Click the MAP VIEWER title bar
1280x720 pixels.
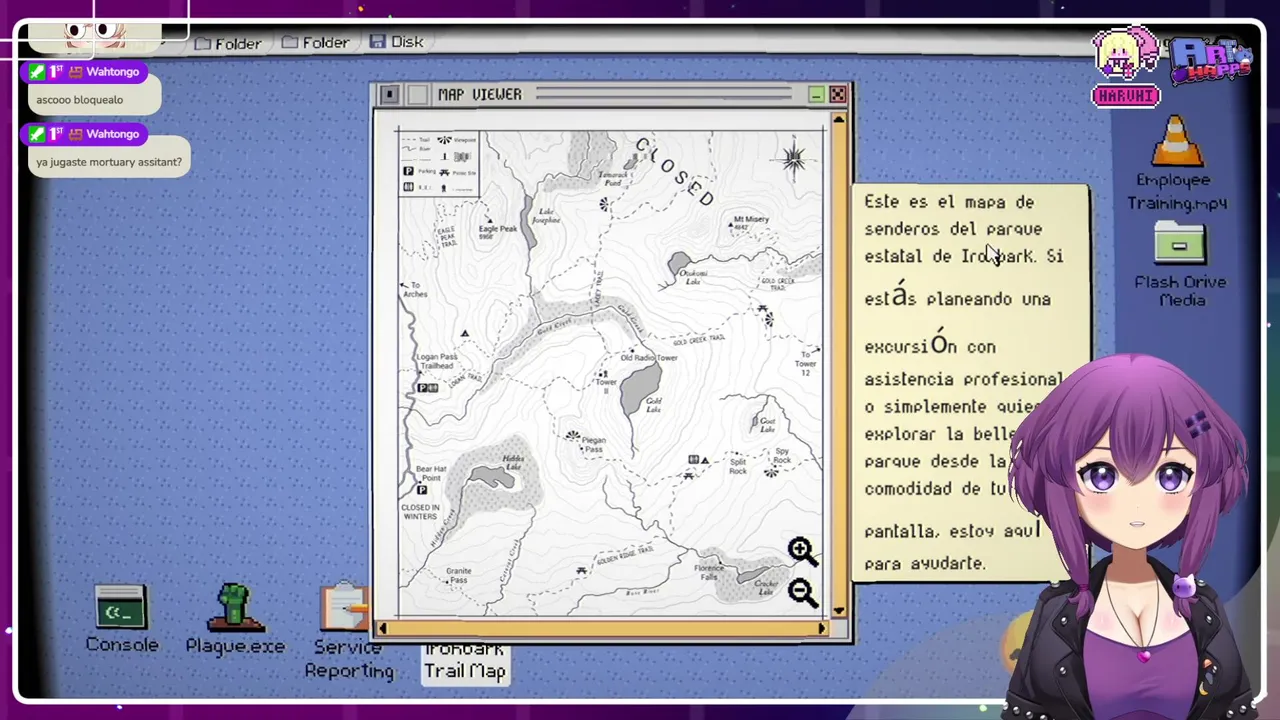coord(612,95)
